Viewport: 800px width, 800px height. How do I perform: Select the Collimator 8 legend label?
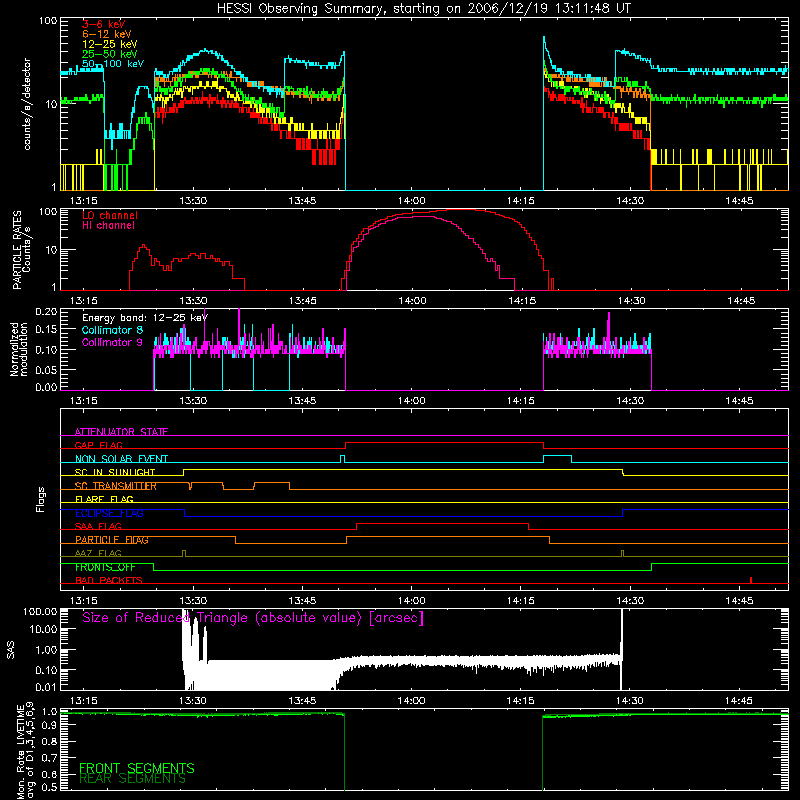coord(112,330)
